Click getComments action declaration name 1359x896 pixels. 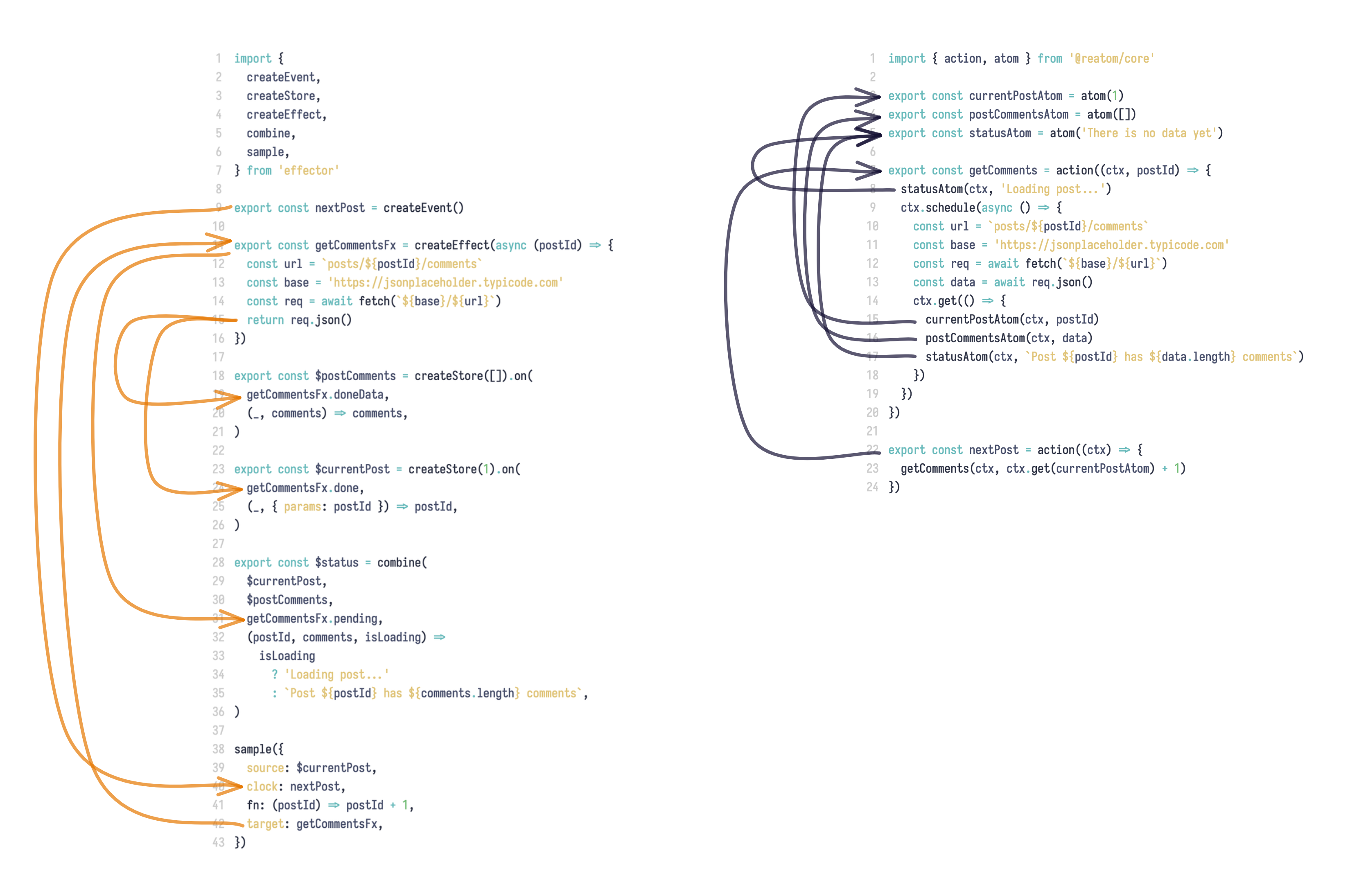click(1002, 170)
